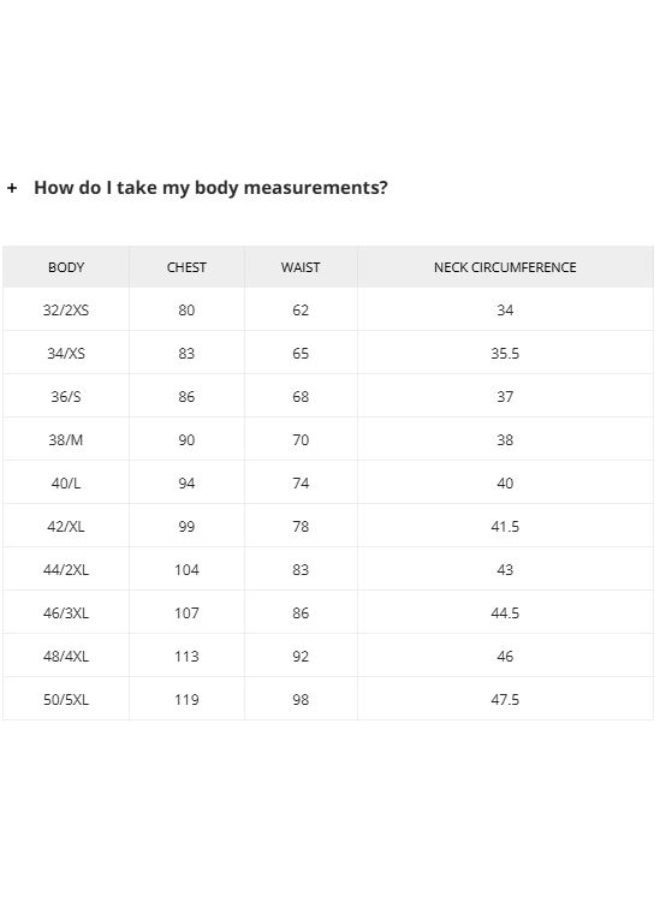The image size is (660, 900).
Task: Select waist value 74 in 40/L row
Action: coord(300,483)
